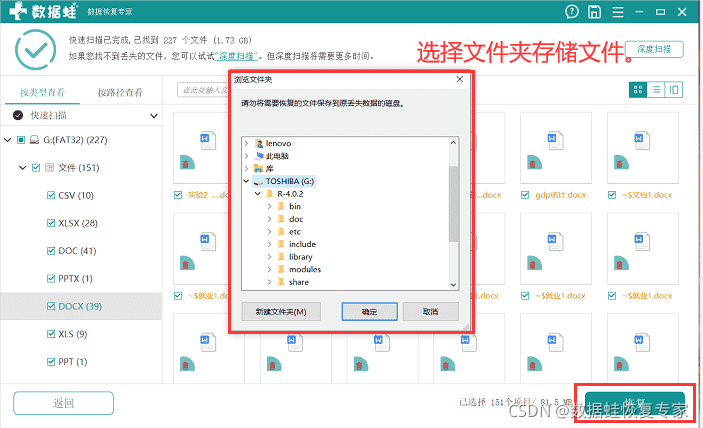703x428 pixels.
Task: Click the file search input field
Action: click(203, 90)
